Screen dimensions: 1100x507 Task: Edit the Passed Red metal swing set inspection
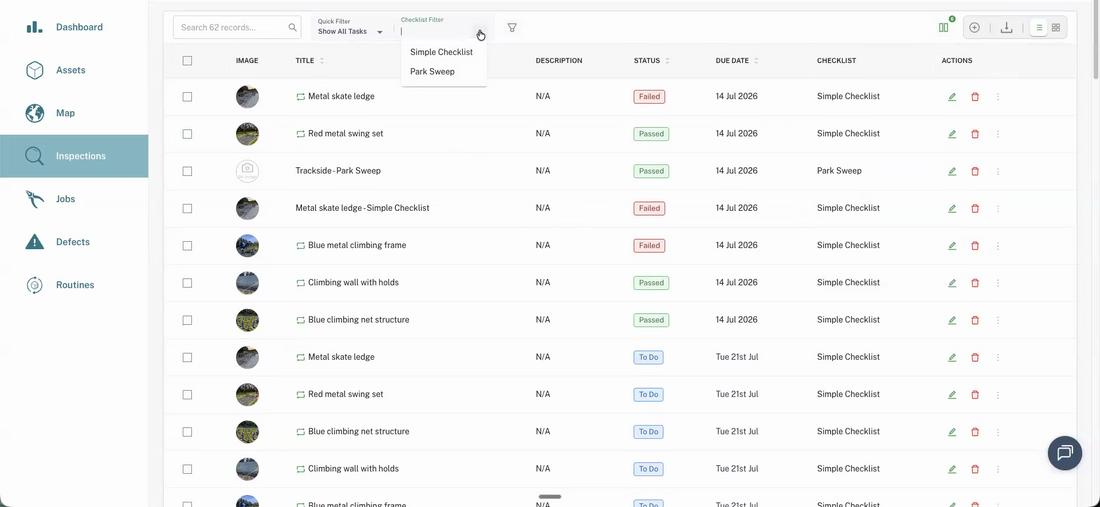tap(952, 133)
